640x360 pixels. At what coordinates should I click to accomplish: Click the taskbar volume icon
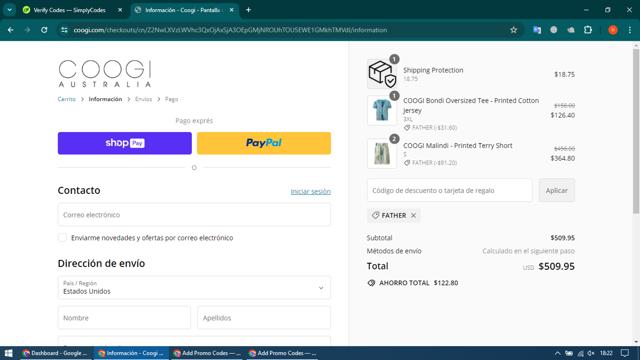click(591, 353)
